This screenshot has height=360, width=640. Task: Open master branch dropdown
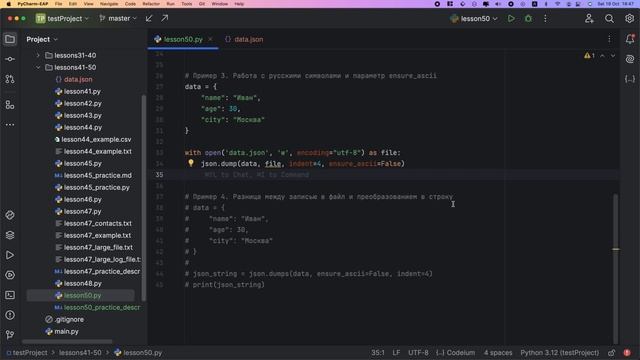[x=118, y=18]
